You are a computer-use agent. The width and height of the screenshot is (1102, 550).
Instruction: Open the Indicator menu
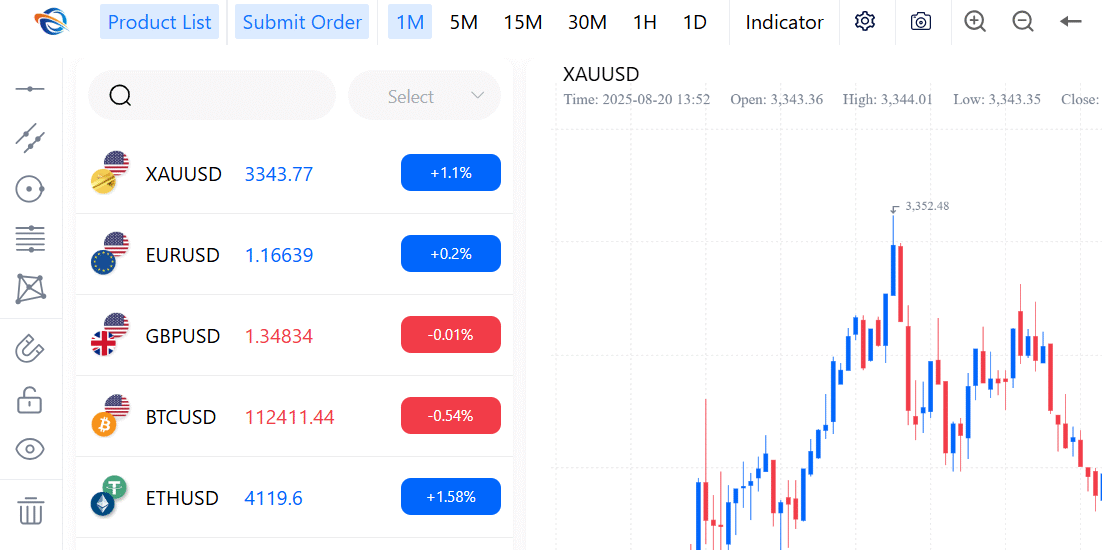pos(784,22)
